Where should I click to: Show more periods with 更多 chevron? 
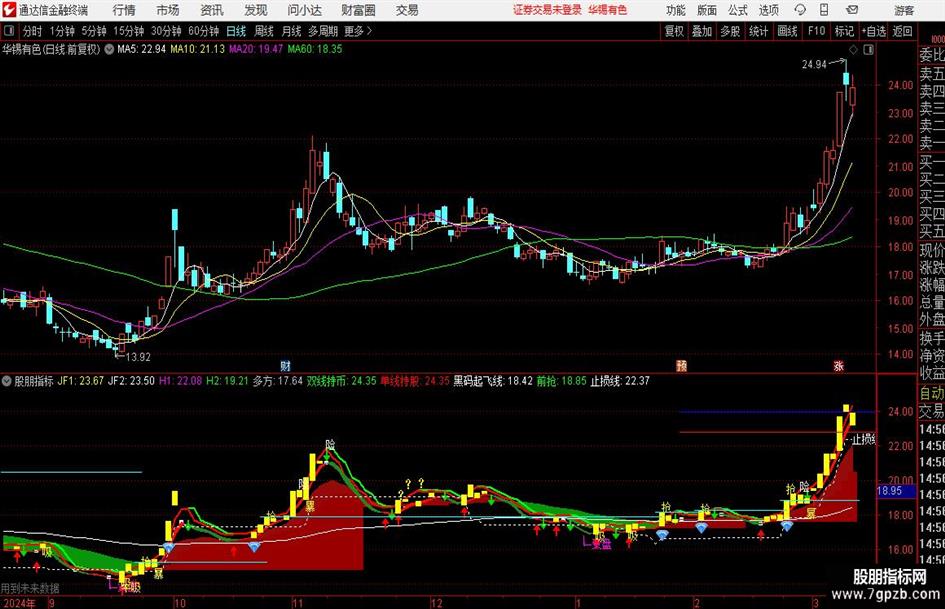click(x=358, y=31)
